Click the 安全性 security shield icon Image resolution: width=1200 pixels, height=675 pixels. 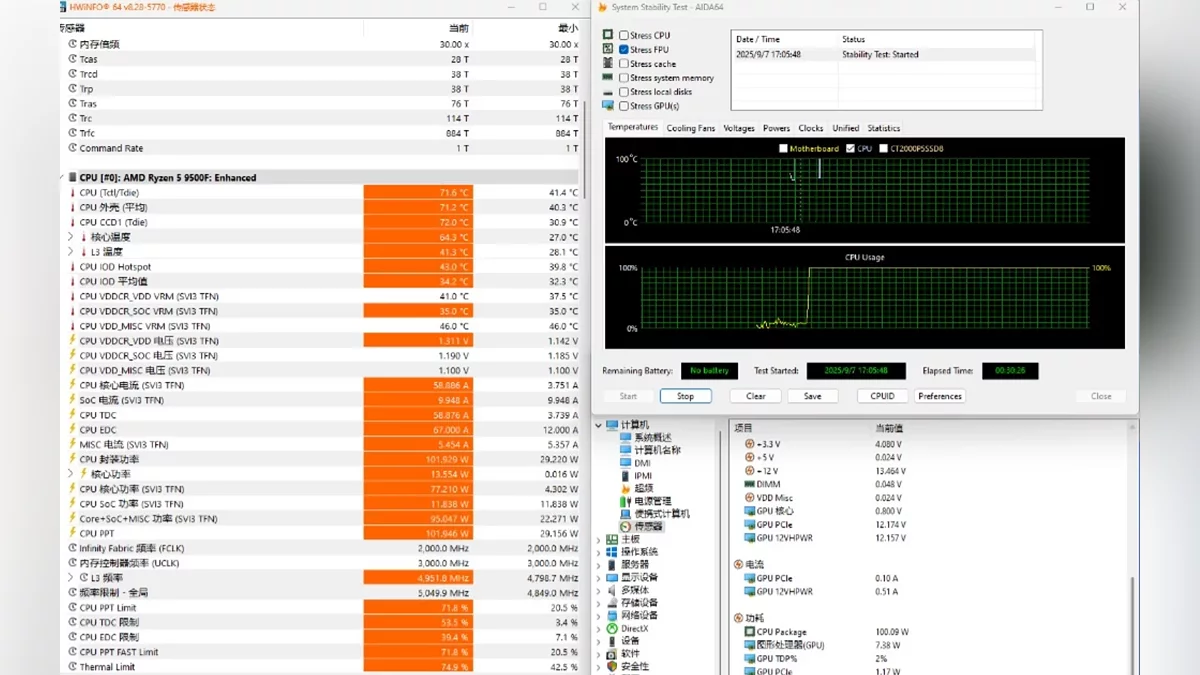pos(612,666)
